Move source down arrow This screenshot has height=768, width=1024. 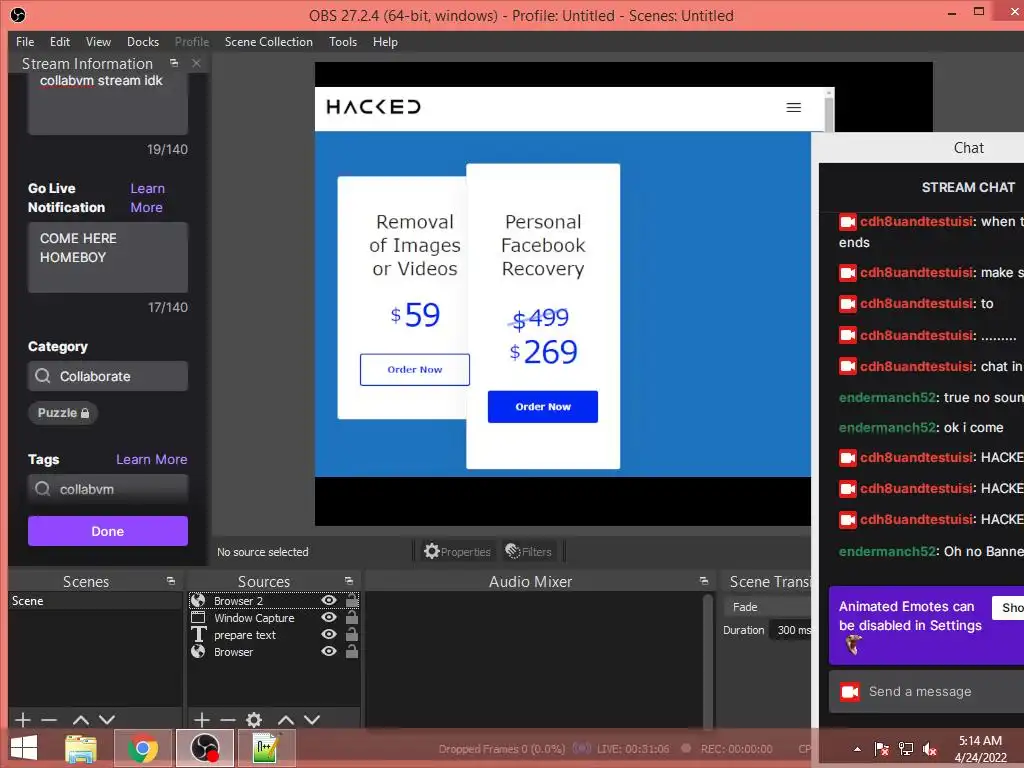click(x=312, y=720)
